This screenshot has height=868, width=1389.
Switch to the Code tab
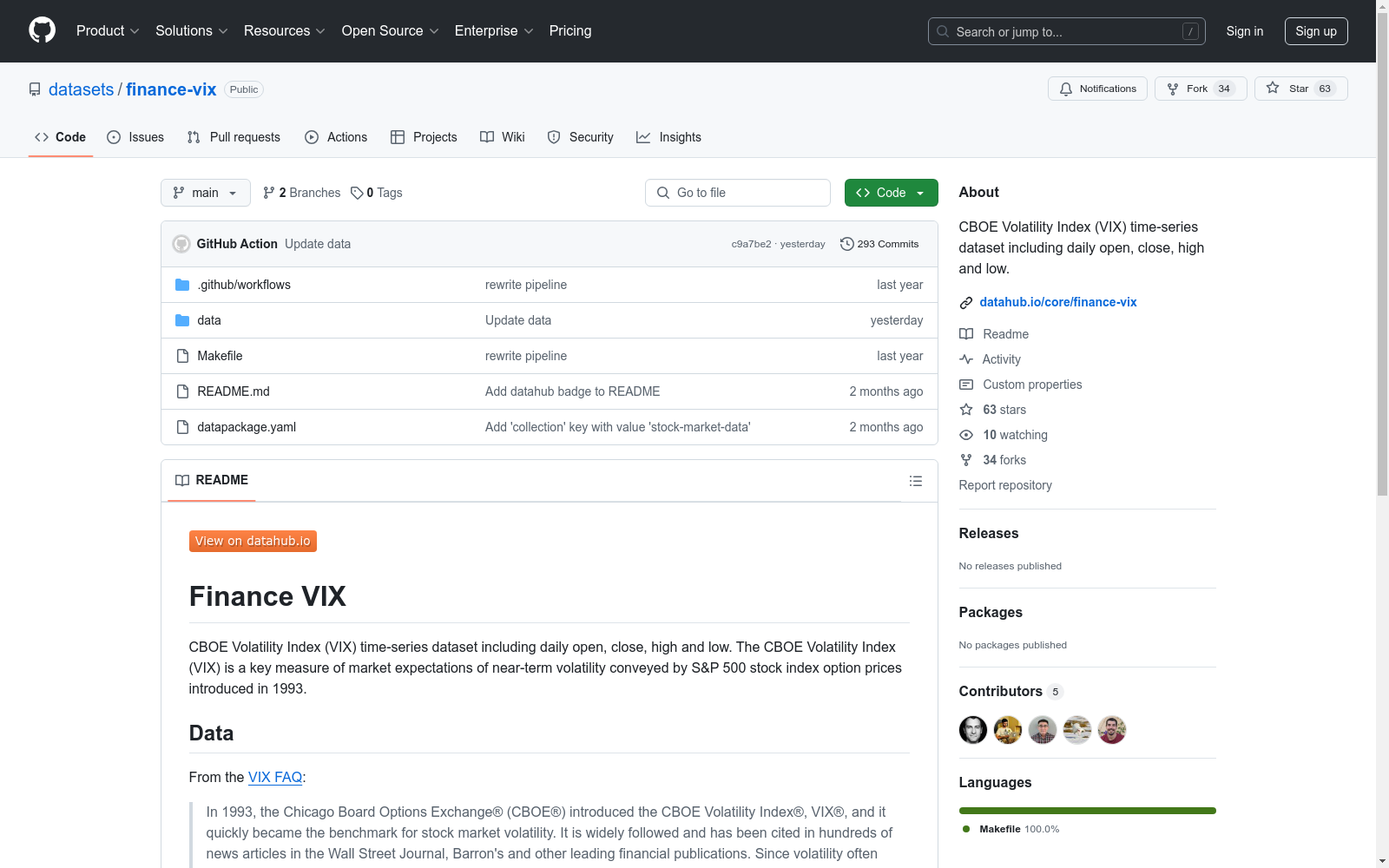[x=61, y=137]
